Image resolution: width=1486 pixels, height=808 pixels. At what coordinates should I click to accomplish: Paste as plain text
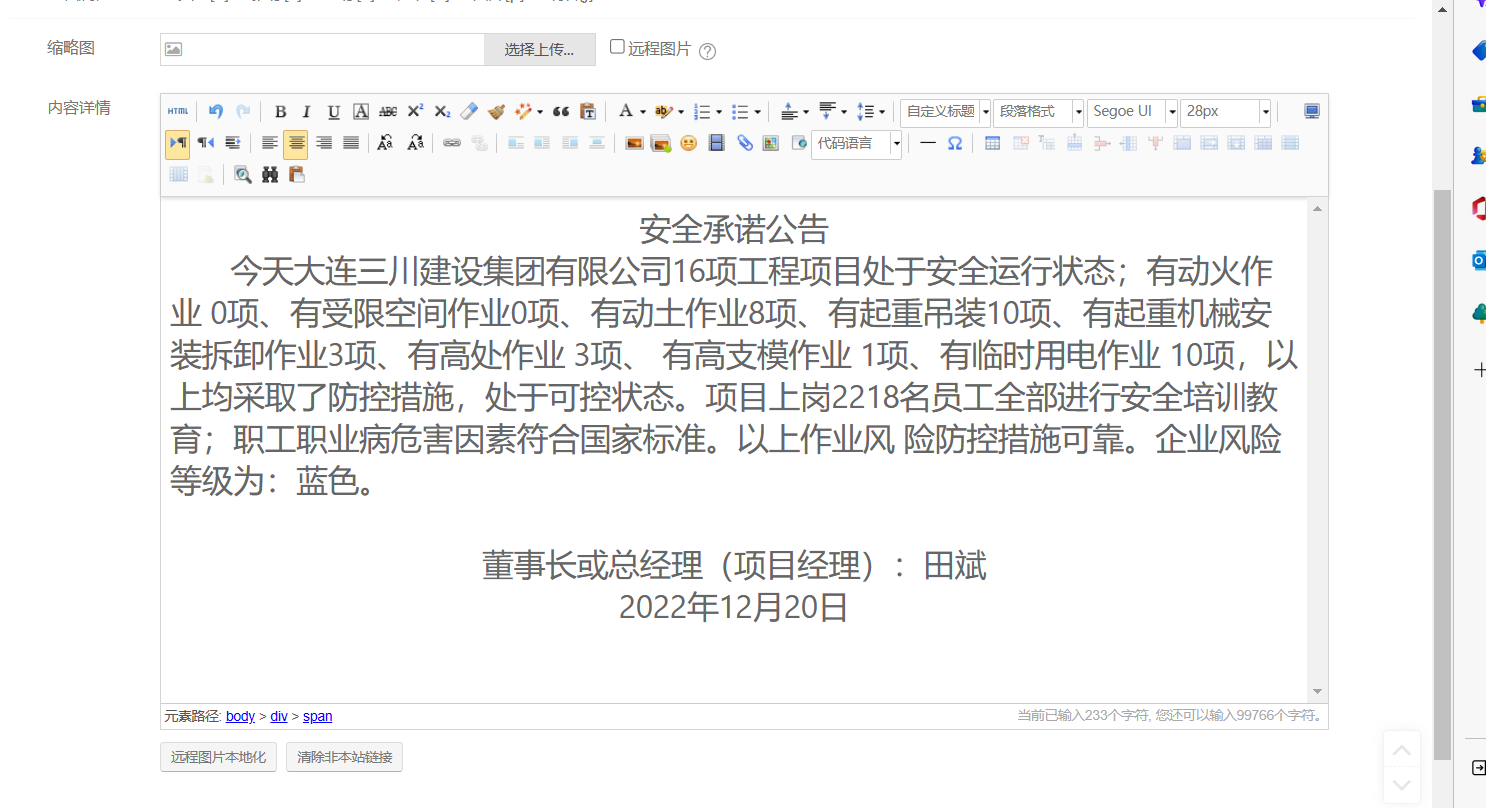point(588,112)
